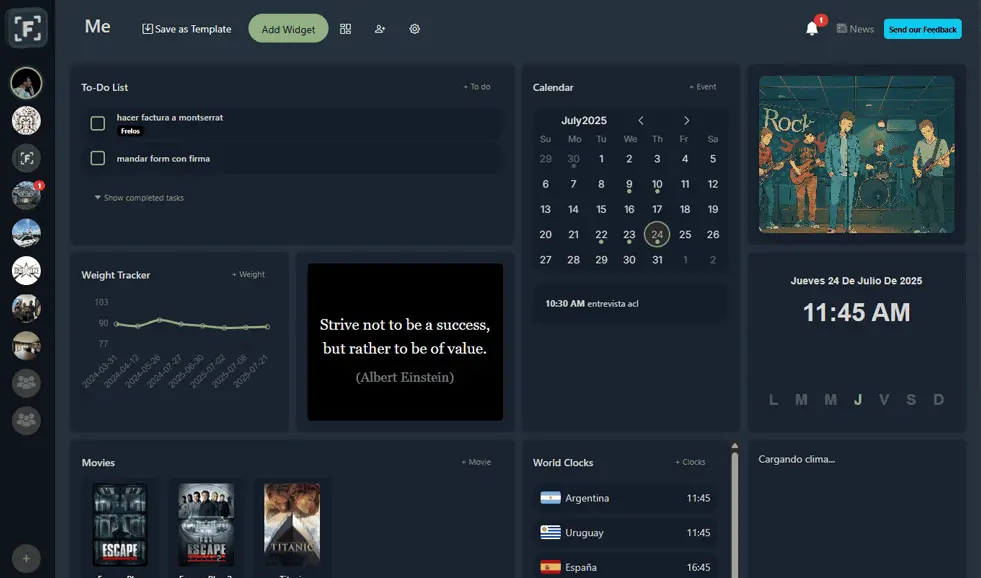Open the sidebar workspace with round white logo

click(26, 270)
